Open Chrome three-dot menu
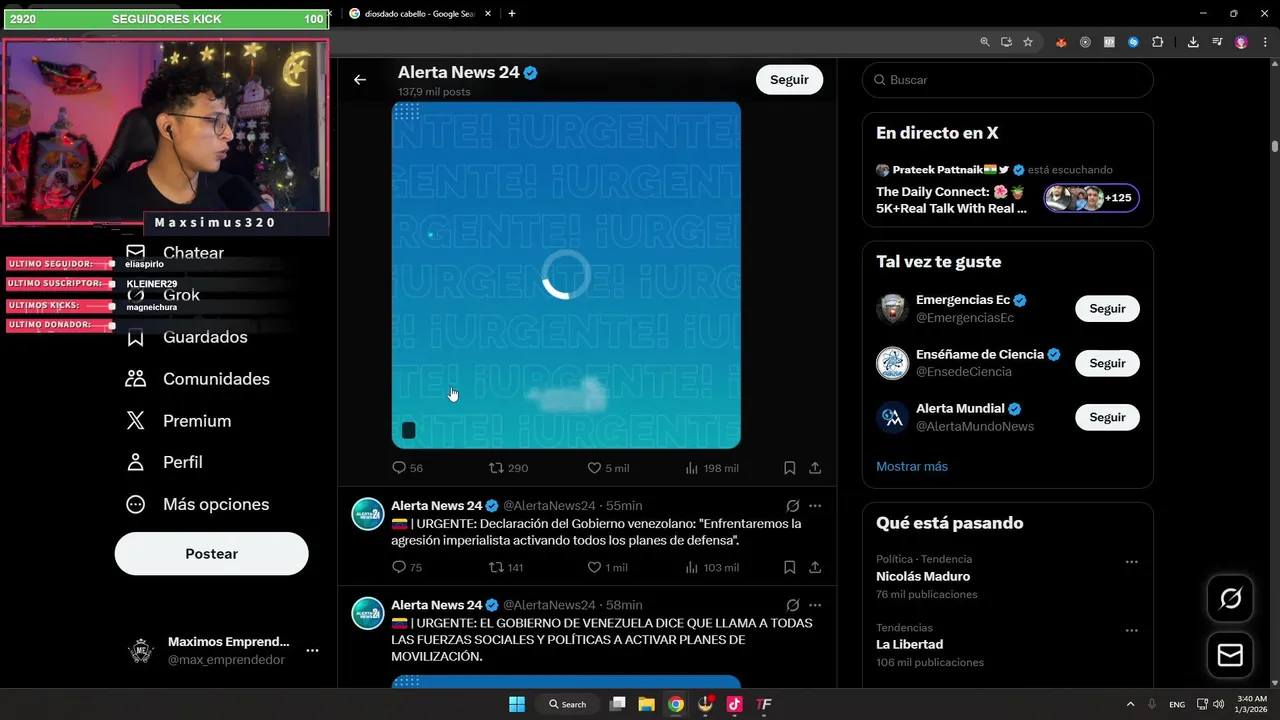The width and height of the screenshot is (1280, 720). pos(1265,42)
